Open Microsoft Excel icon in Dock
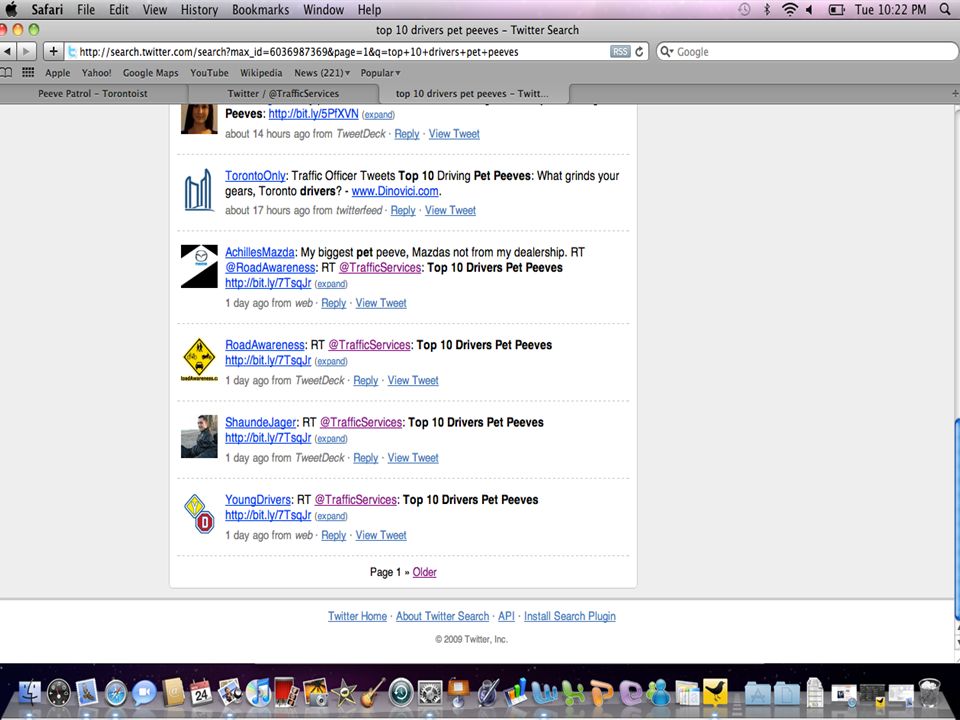This screenshot has height=720, width=960. point(574,693)
